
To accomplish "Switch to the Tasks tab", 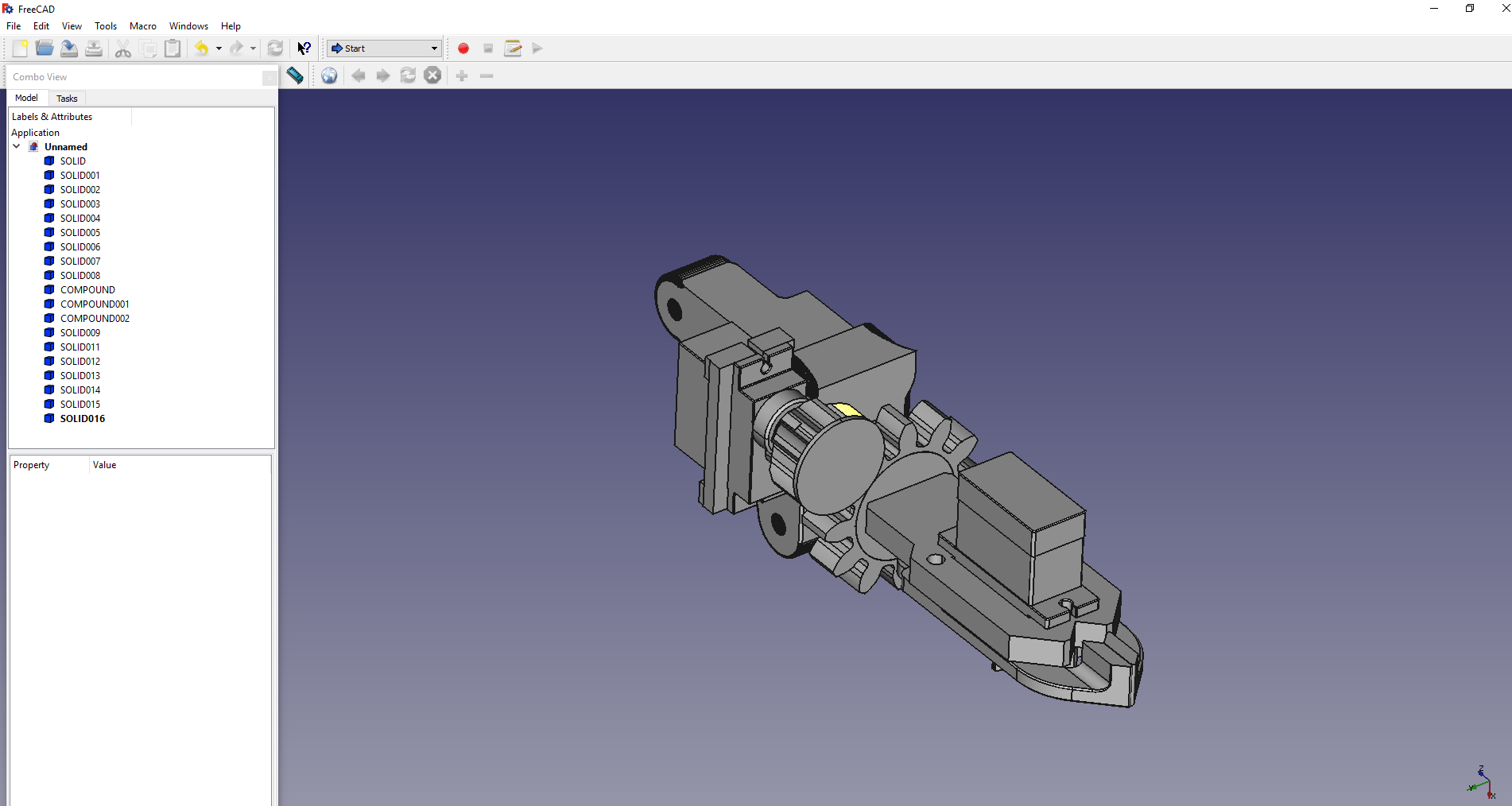I will pos(67,99).
